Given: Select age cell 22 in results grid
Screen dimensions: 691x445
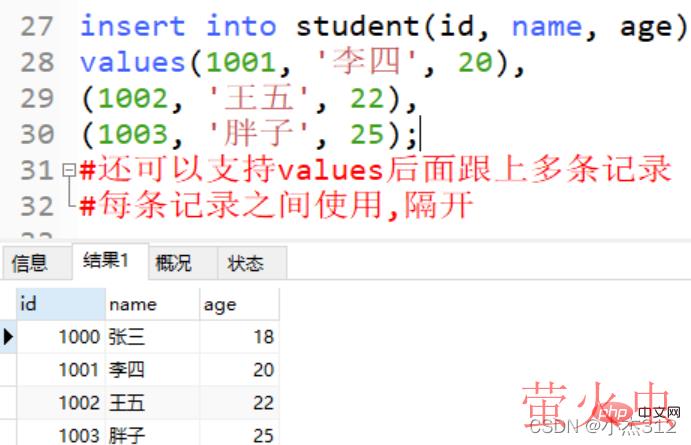Looking at the screenshot, I should [239, 403].
